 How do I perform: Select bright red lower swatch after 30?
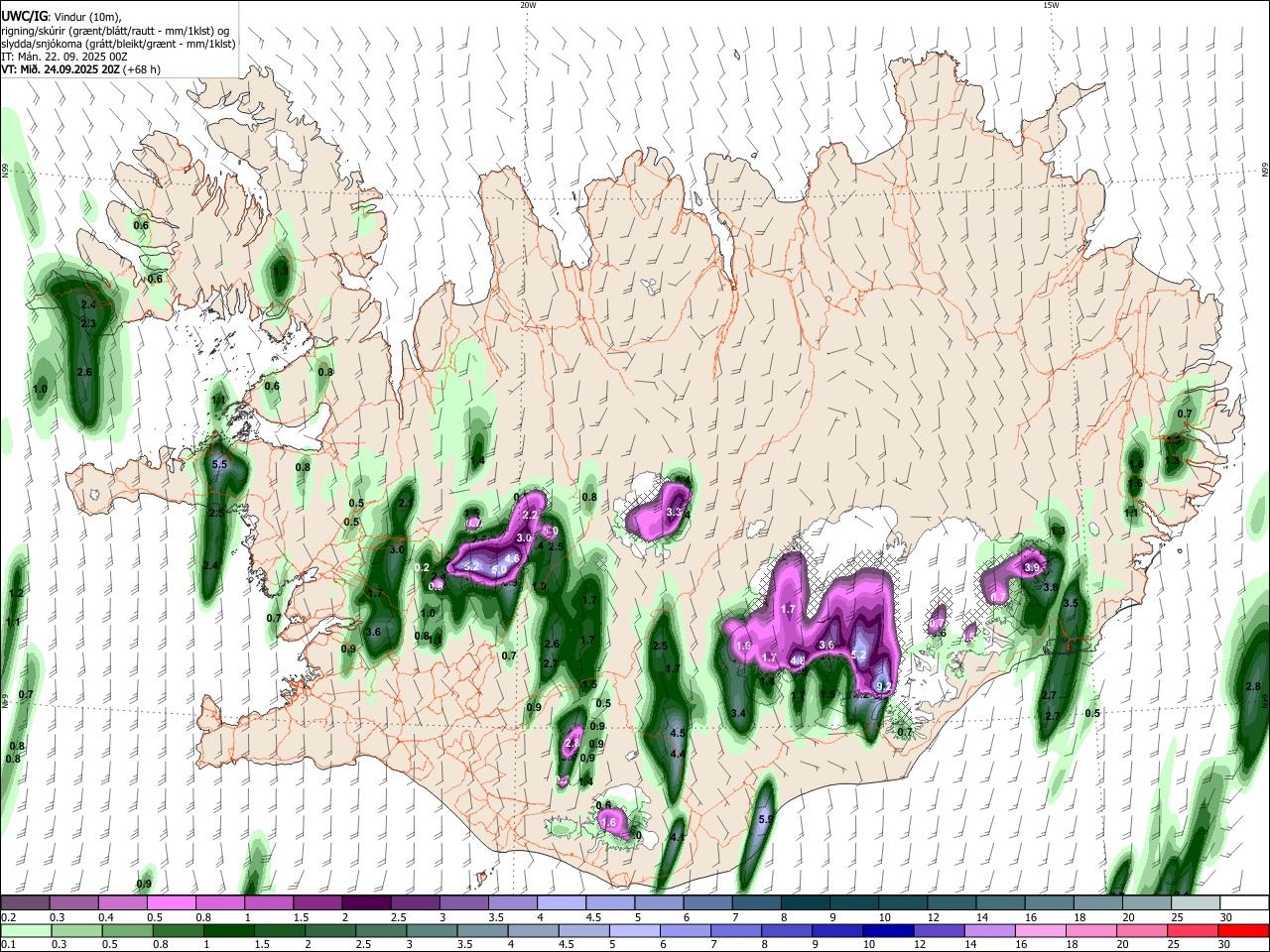tap(1244, 931)
